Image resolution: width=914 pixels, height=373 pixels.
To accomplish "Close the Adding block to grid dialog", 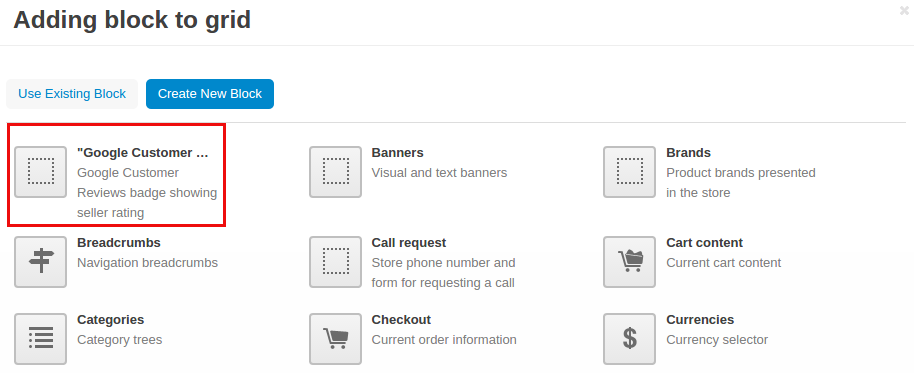I will 904,10.
